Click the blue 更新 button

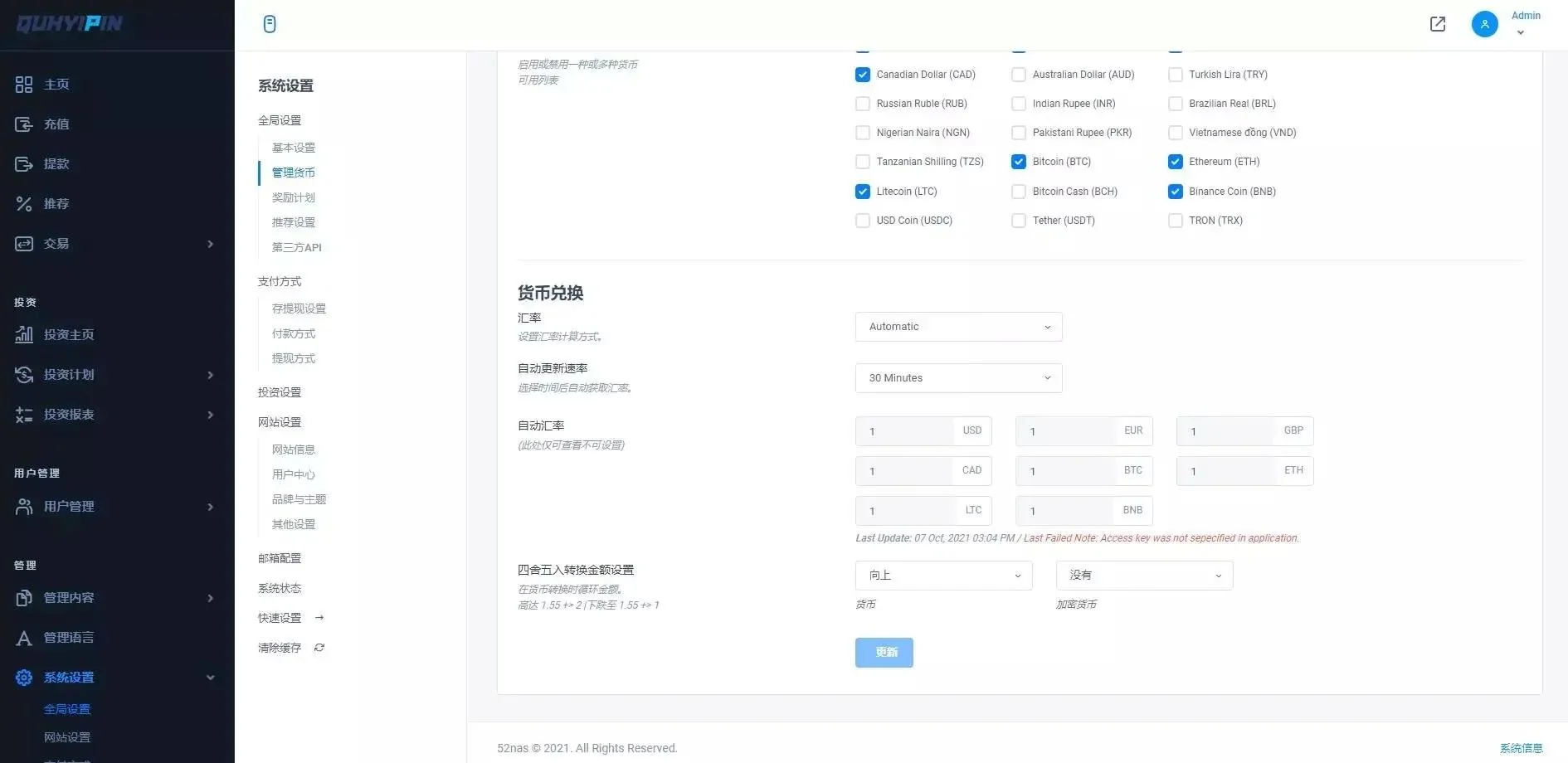point(884,653)
